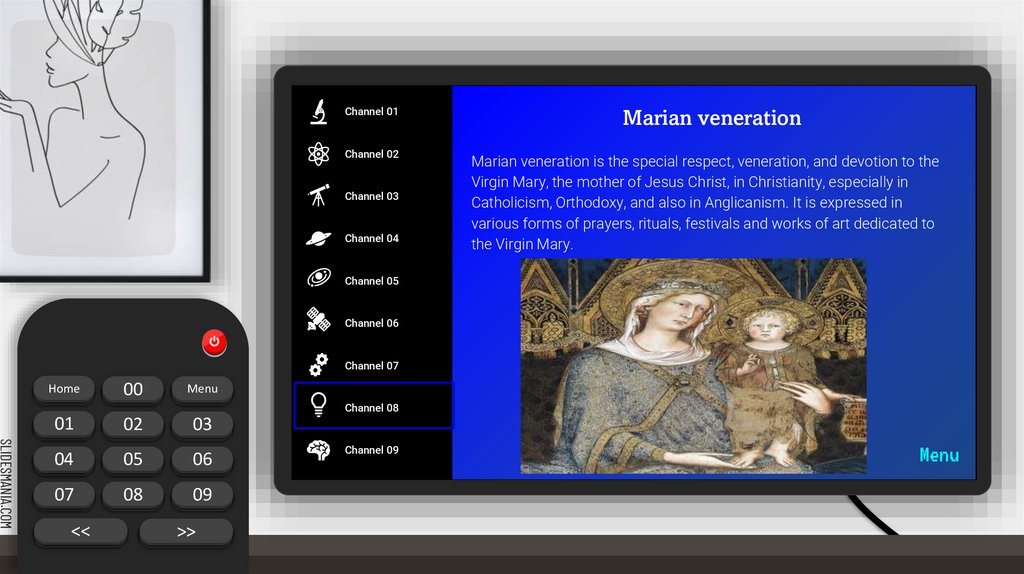Select the Channel 09 label
Image resolution: width=1024 pixels, height=574 pixels.
372,450
